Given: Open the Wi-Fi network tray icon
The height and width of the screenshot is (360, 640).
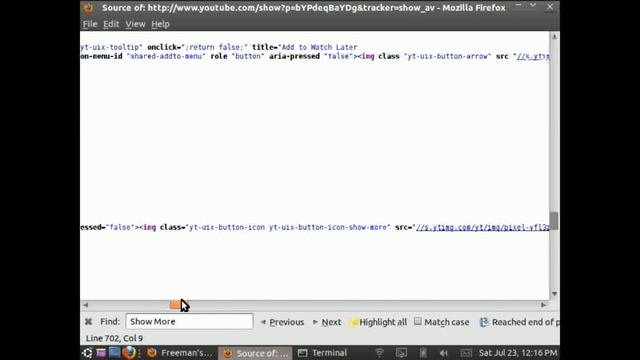Looking at the screenshot, I should pyautogui.click(x=379, y=353).
